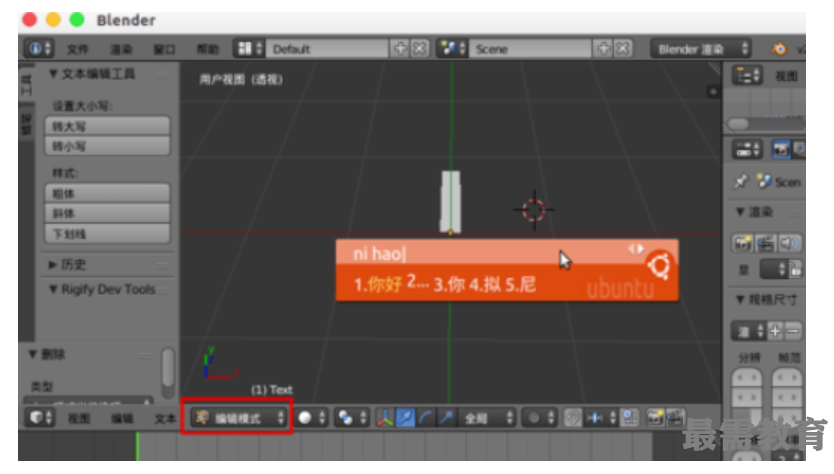Open the 渲染 (Render) menu

point(121,49)
